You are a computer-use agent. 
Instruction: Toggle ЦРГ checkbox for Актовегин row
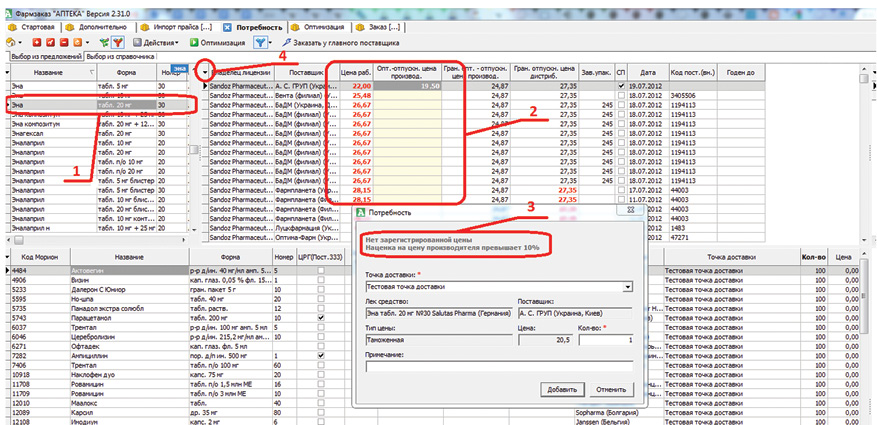coord(320,270)
